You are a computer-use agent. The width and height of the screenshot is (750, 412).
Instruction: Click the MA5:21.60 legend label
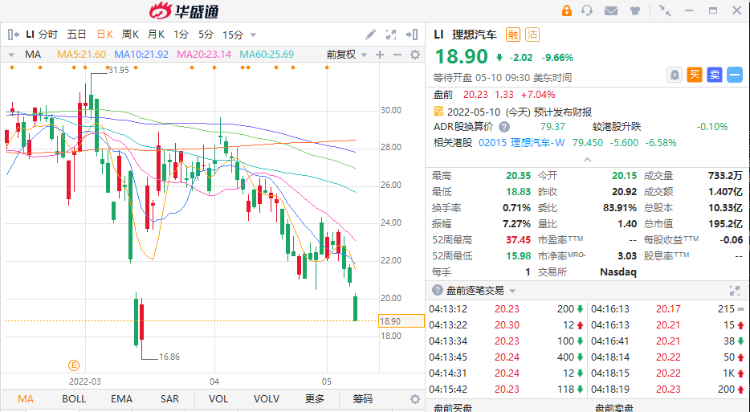pos(81,55)
